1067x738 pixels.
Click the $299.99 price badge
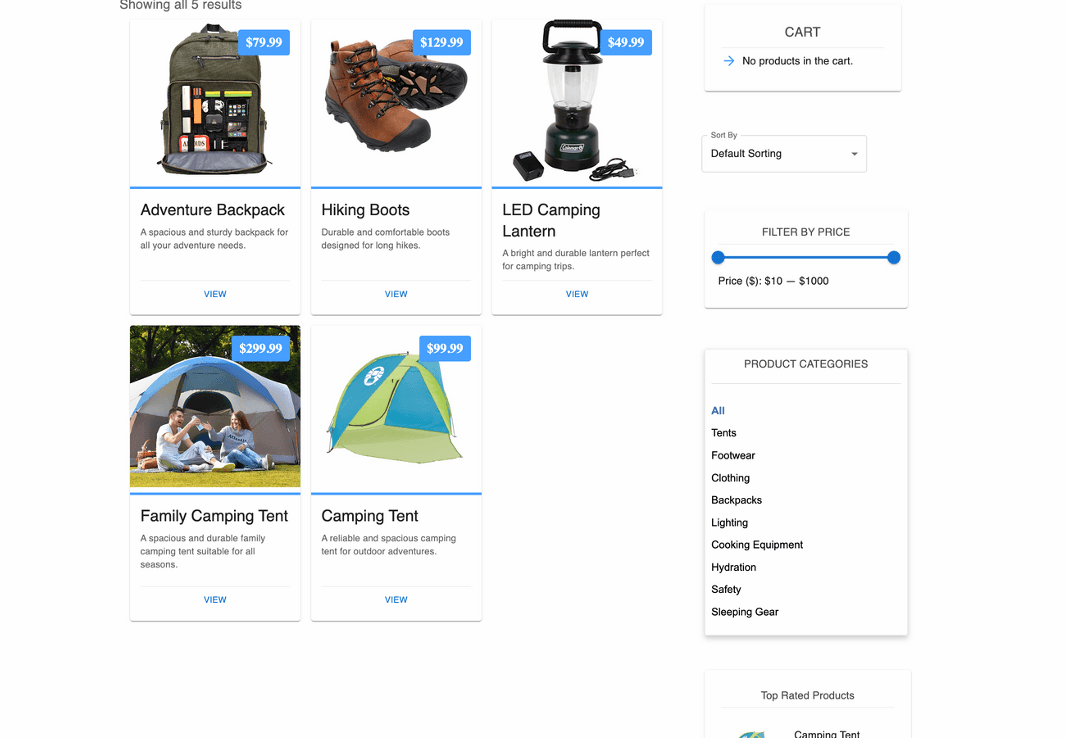[261, 348]
